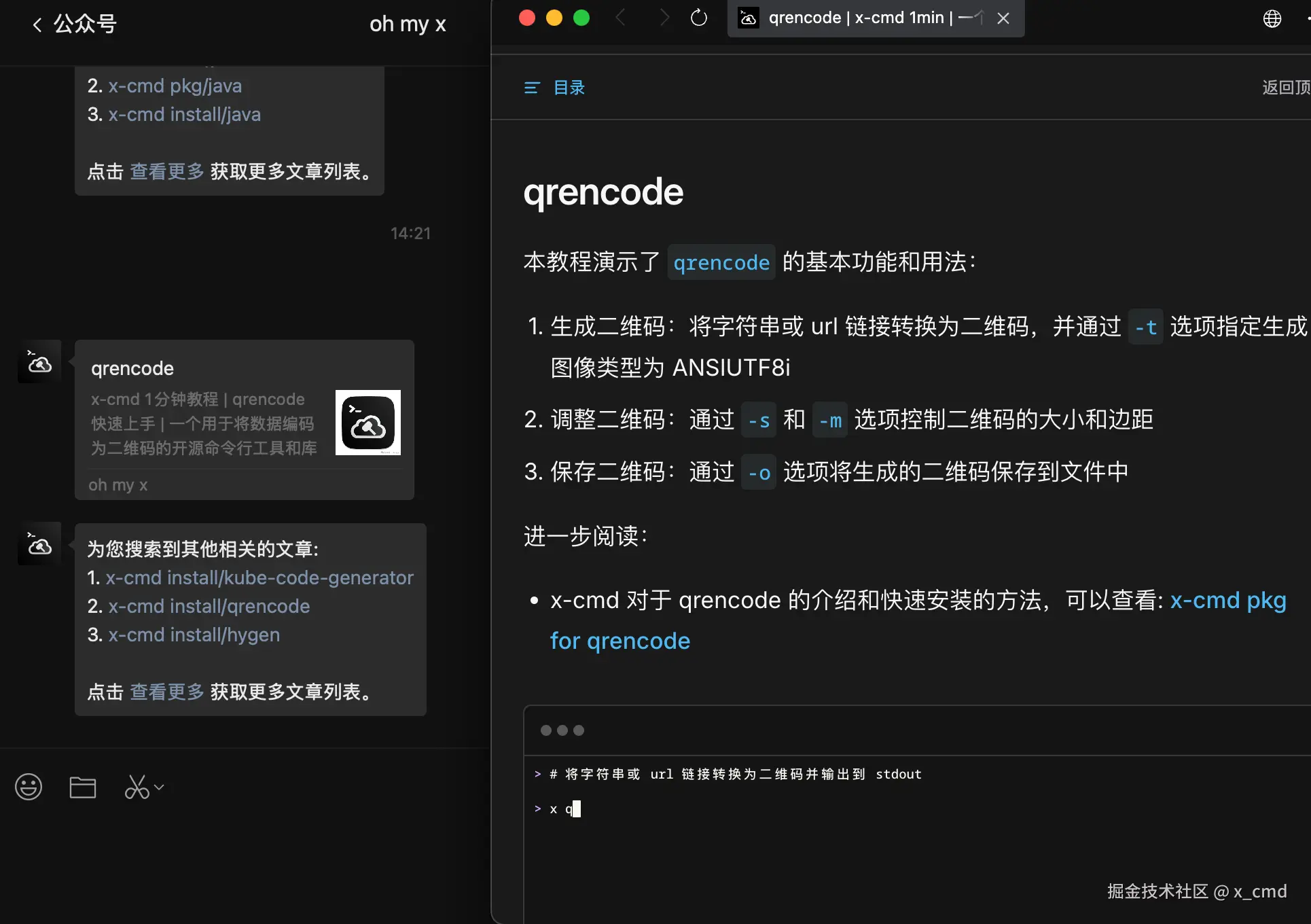
Task: Close the qrencode browser tab
Action: click(1003, 18)
